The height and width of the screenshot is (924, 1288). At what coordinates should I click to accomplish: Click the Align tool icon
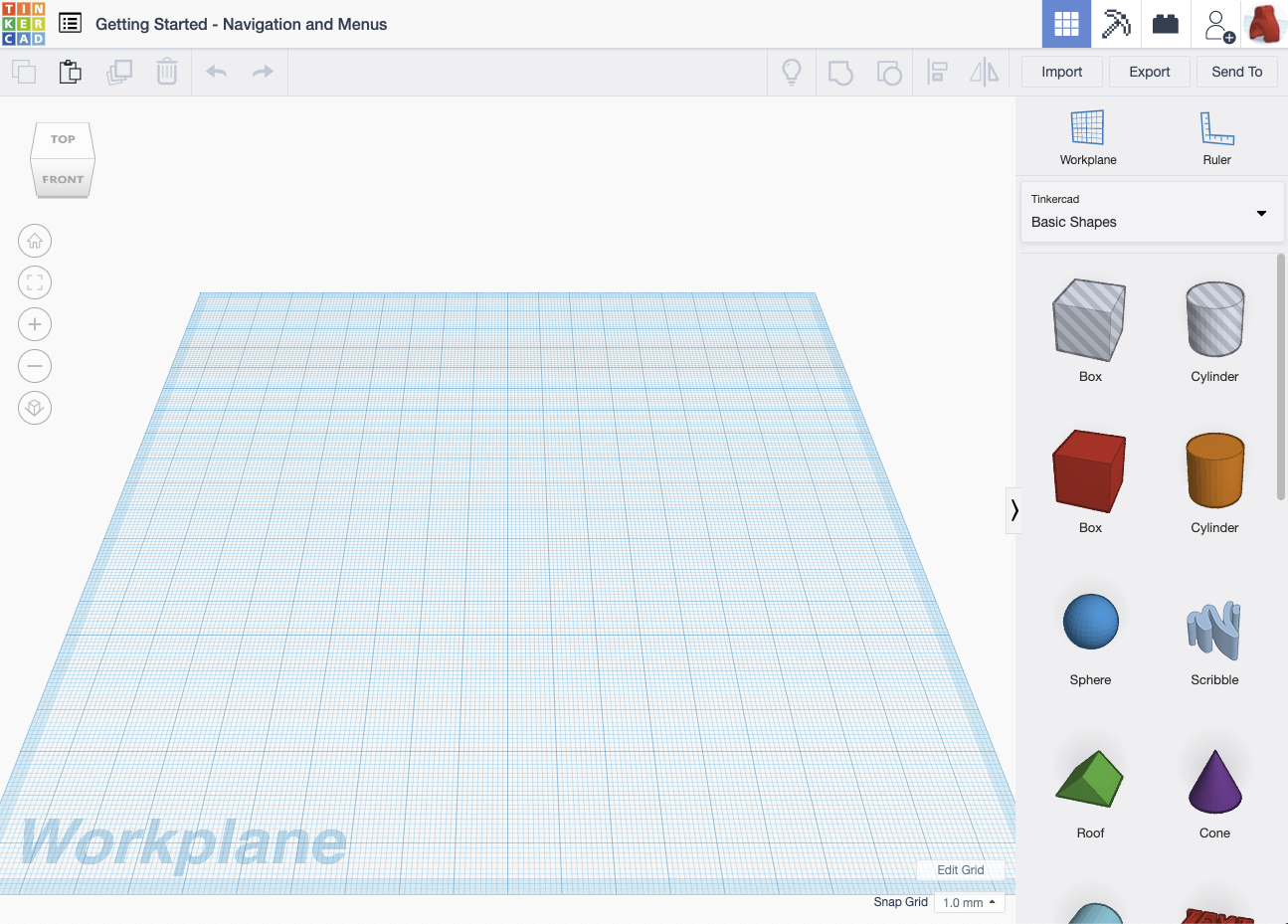click(937, 72)
